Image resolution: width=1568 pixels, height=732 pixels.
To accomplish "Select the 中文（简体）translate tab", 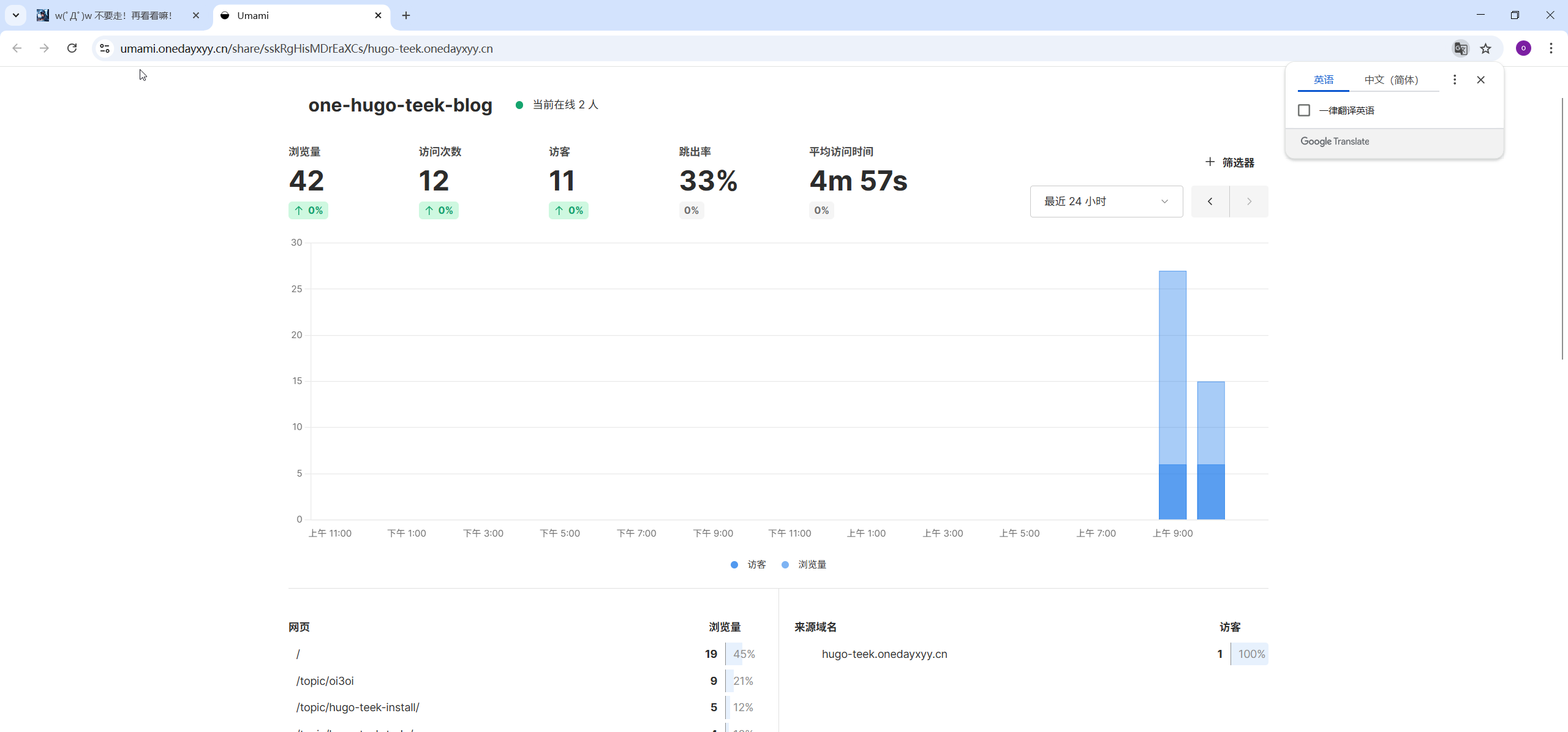I will pos(1391,80).
